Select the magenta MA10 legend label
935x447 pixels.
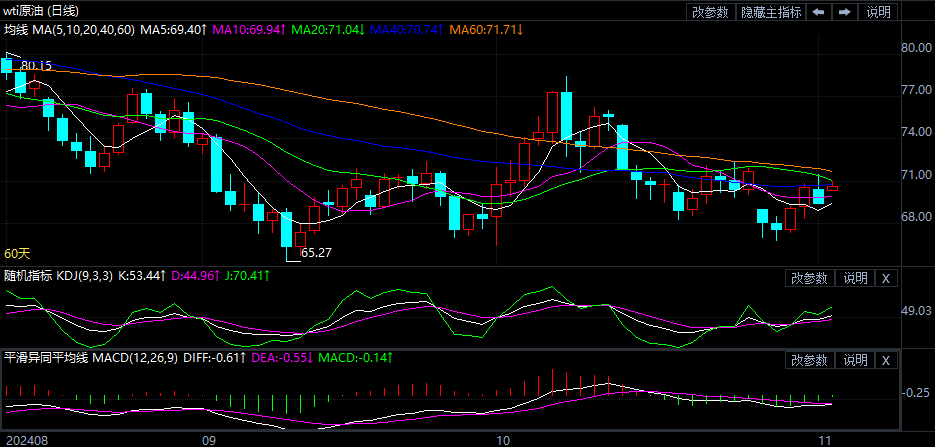[249, 30]
